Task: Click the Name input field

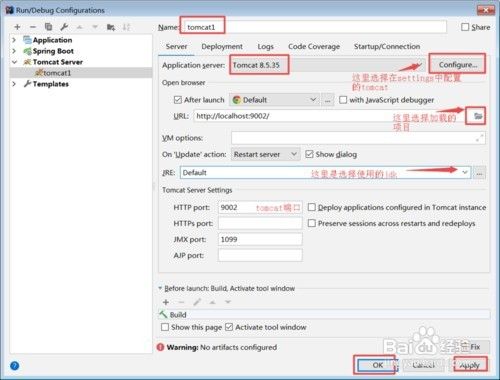Action: click(x=313, y=27)
